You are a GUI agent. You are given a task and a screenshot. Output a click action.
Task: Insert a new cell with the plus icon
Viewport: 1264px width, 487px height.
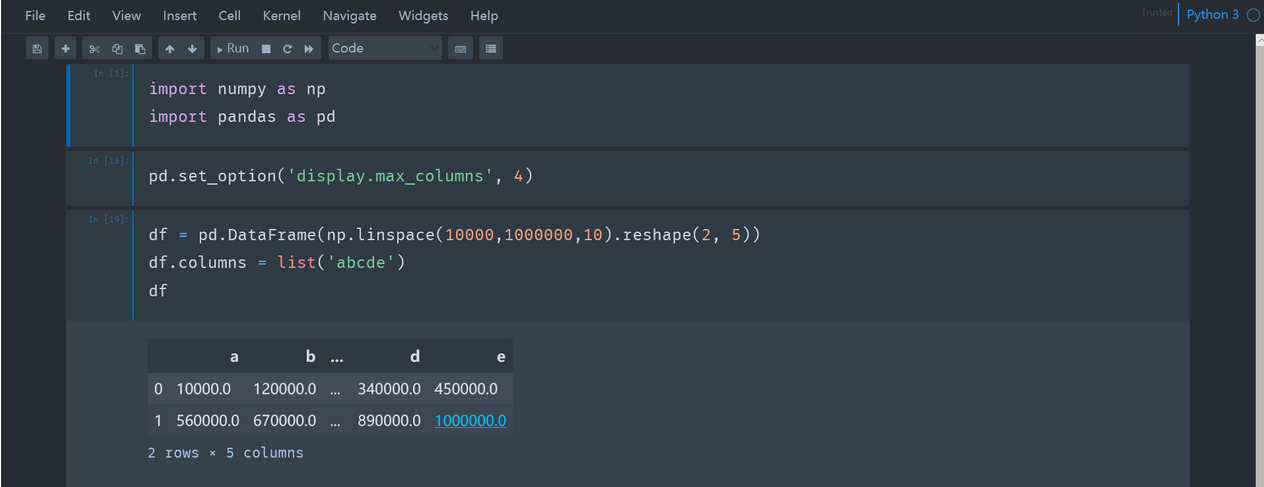click(x=65, y=48)
